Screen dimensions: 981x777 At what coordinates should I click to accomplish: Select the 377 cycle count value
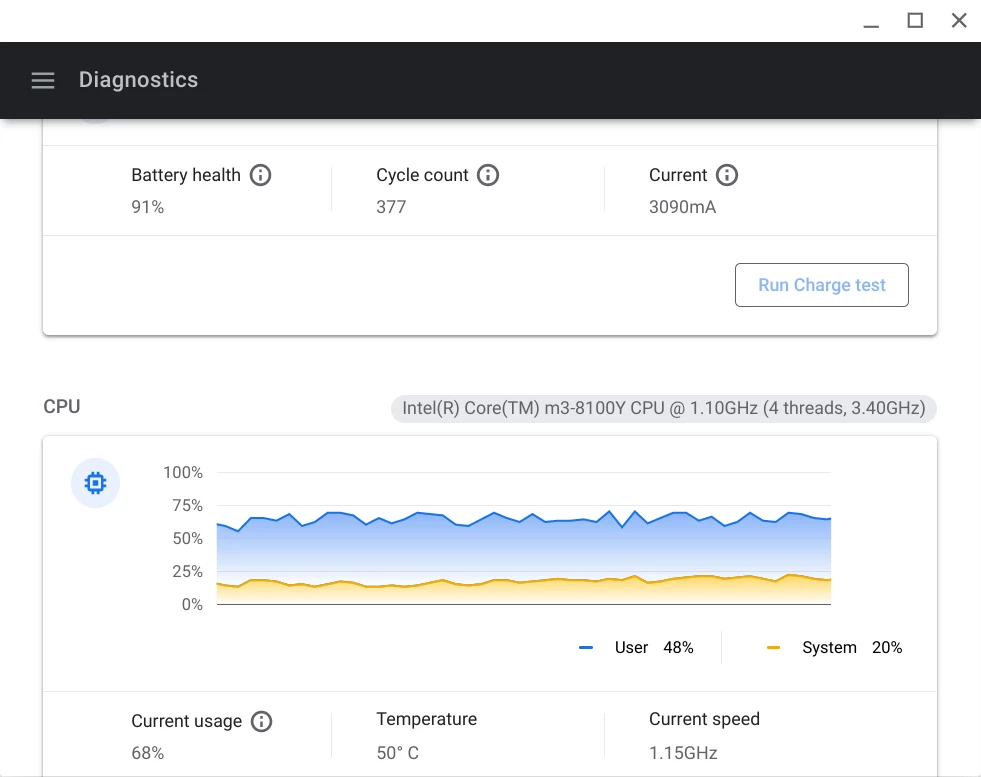pyautogui.click(x=391, y=207)
